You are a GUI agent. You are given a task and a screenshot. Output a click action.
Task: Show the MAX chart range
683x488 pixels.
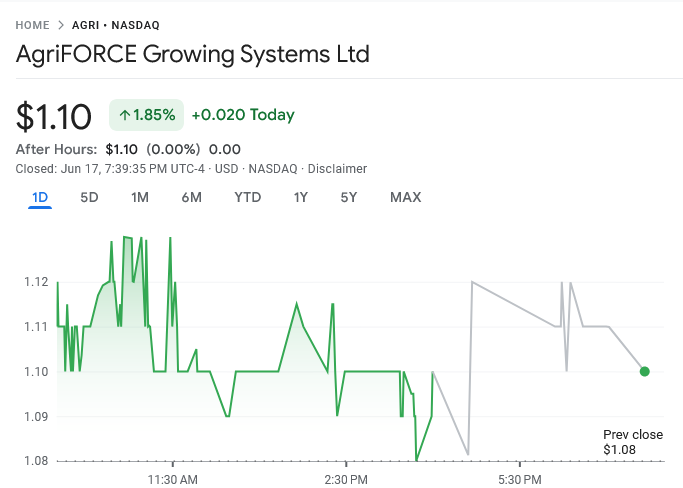coord(405,197)
